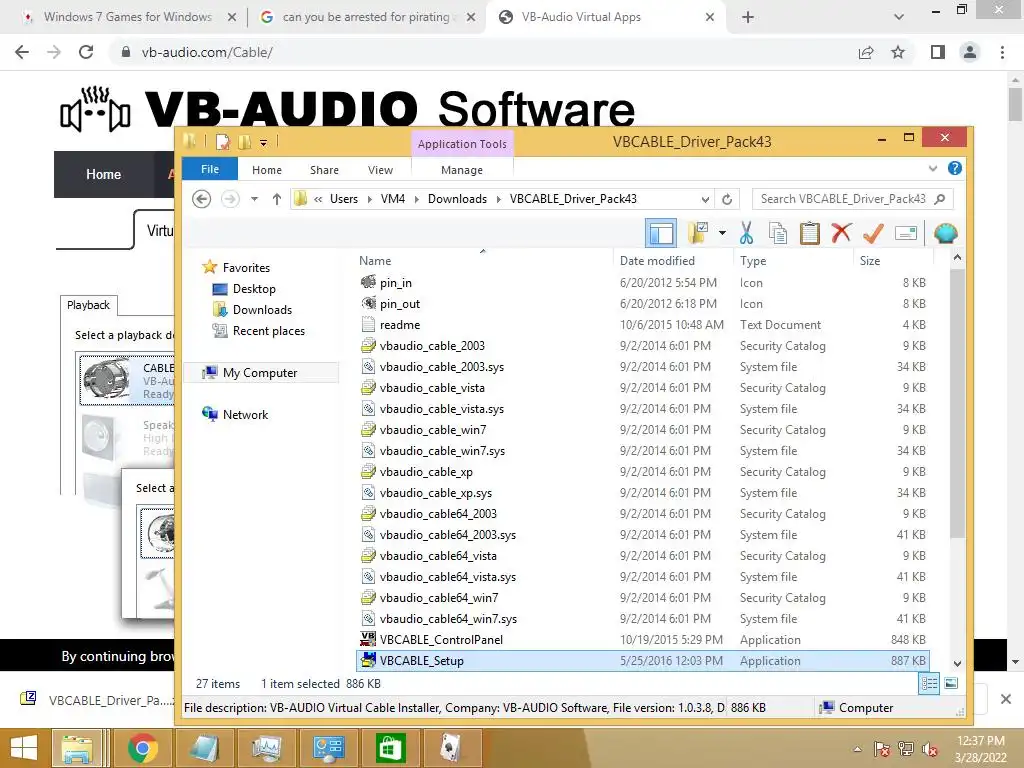The height and width of the screenshot is (768, 1024).
Task: Click the Chrome share page icon
Action: pyautogui.click(x=866, y=52)
